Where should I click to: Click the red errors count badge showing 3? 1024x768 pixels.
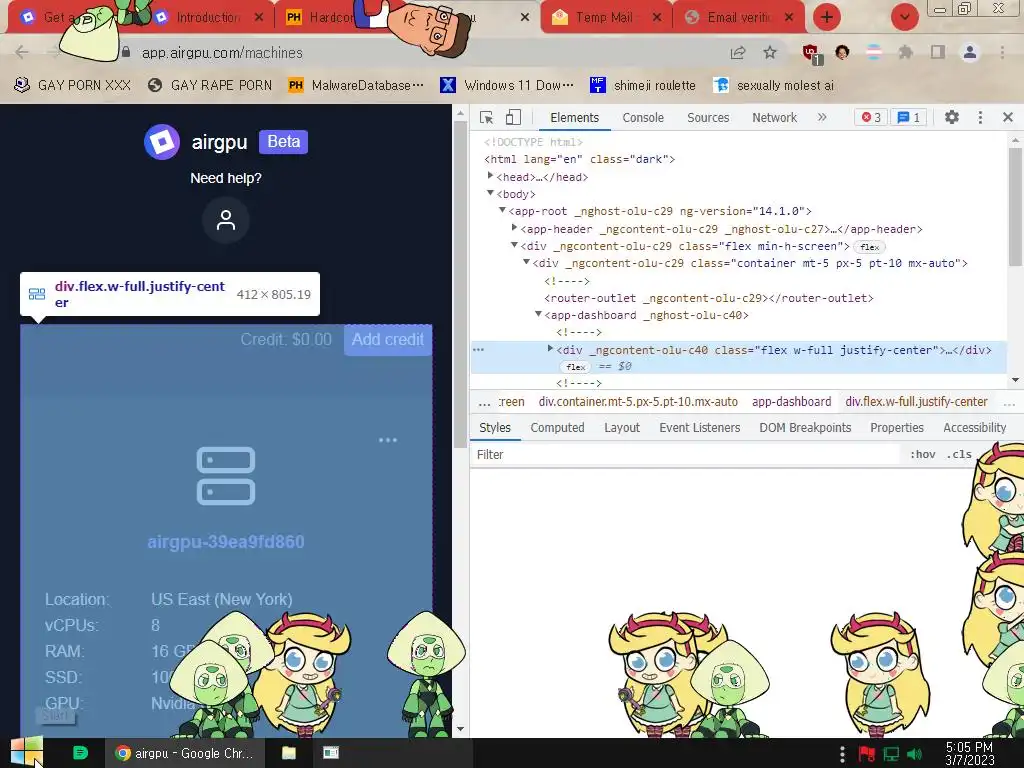pos(871,118)
